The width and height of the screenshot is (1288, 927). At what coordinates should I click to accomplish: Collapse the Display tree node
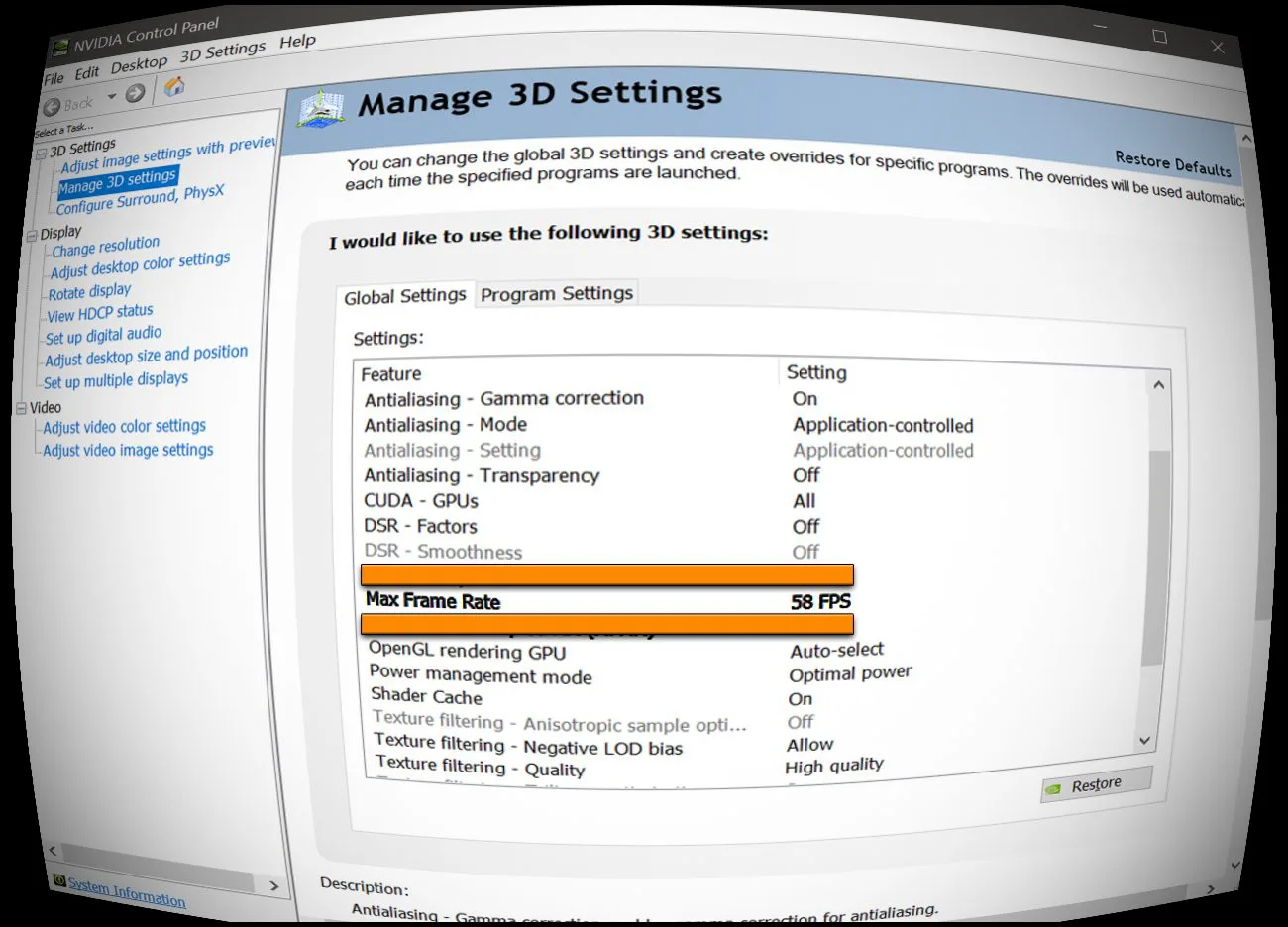(x=31, y=235)
